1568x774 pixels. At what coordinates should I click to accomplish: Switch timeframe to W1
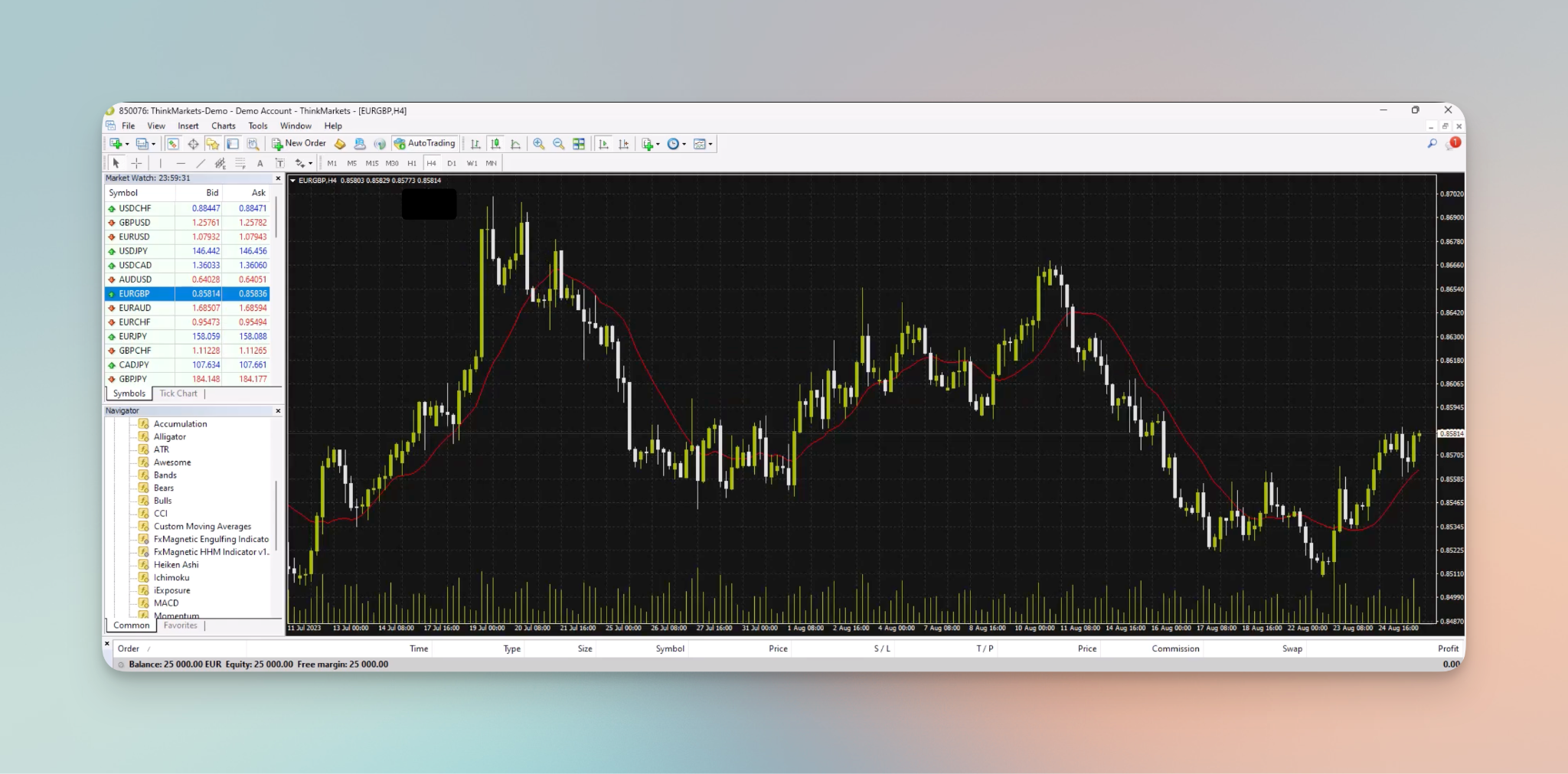click(x=472, y=163)
